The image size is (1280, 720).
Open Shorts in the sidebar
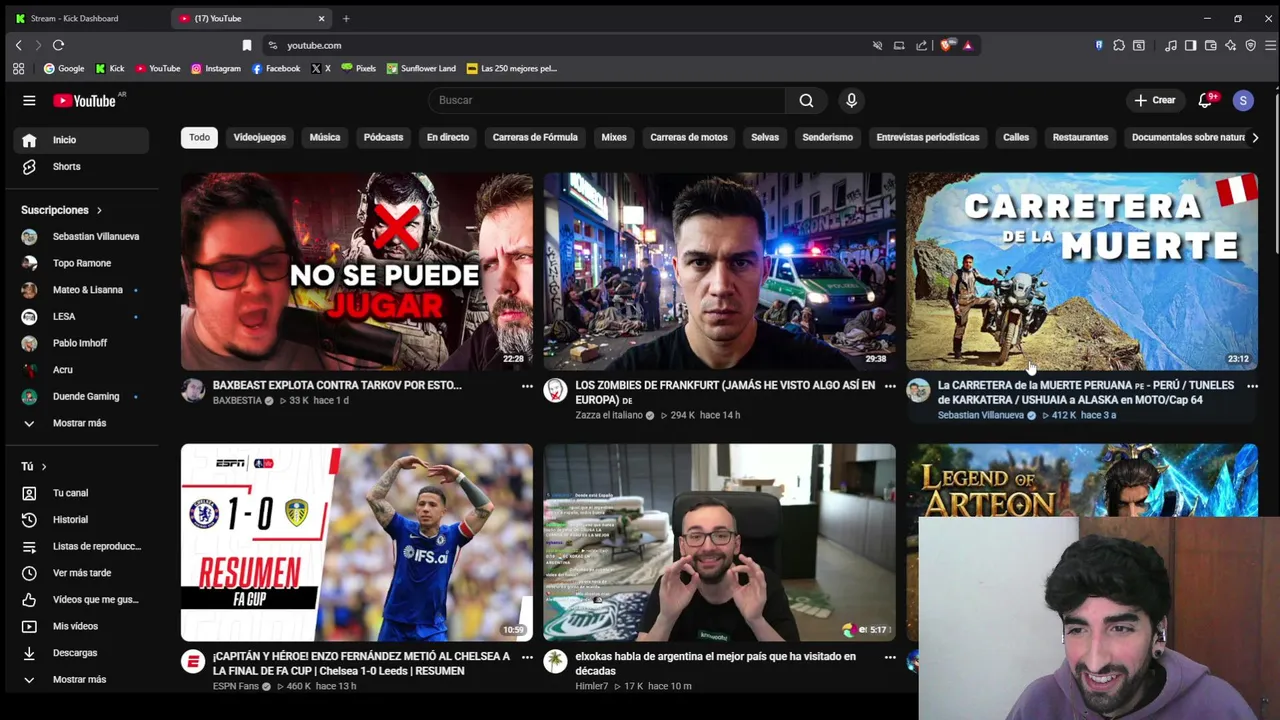click(80, 166)
